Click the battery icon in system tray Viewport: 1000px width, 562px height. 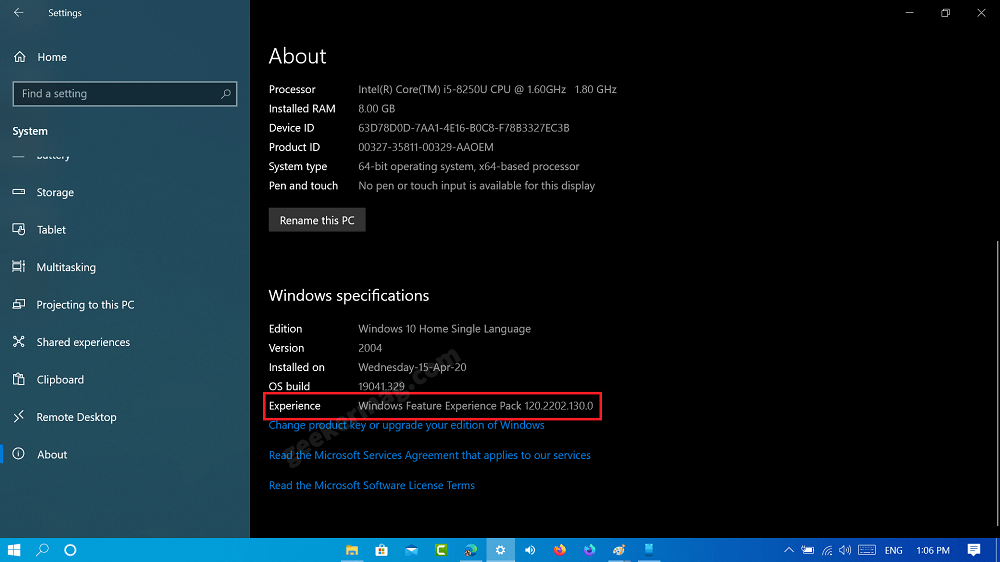(807, 550)
